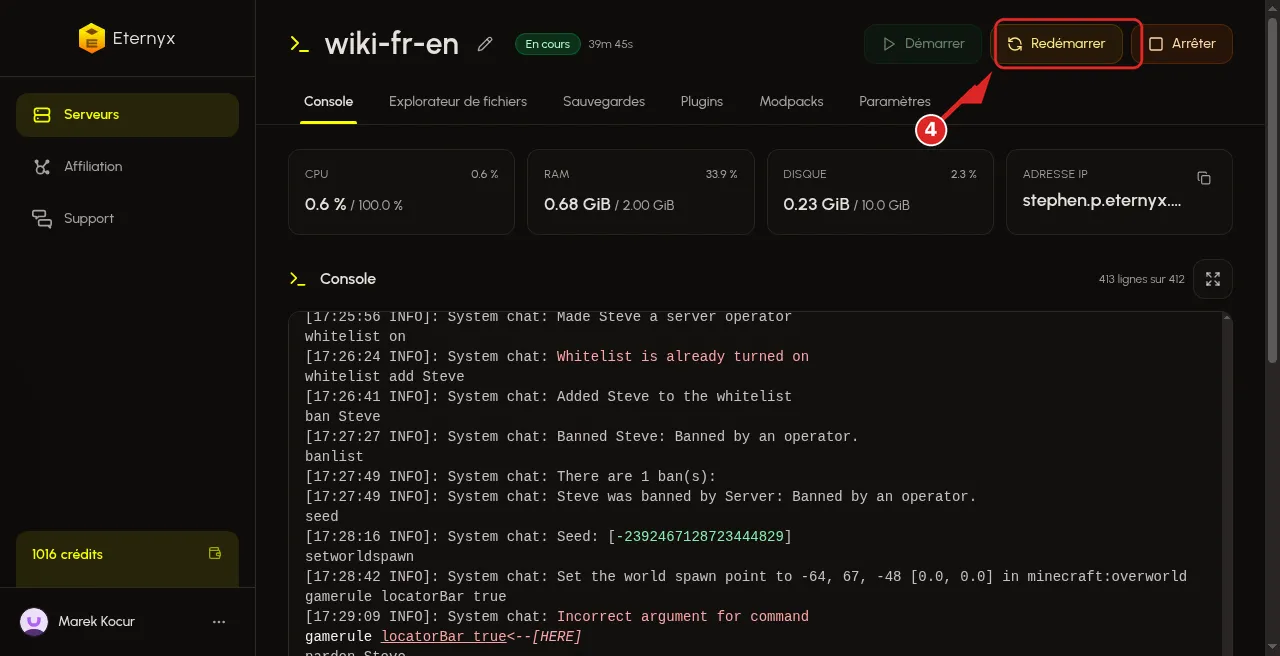The height and width of the screenshot is (656, 1280).
Task: Switch to the Explorateur de fichiers tab
Action: click(458, 102)
